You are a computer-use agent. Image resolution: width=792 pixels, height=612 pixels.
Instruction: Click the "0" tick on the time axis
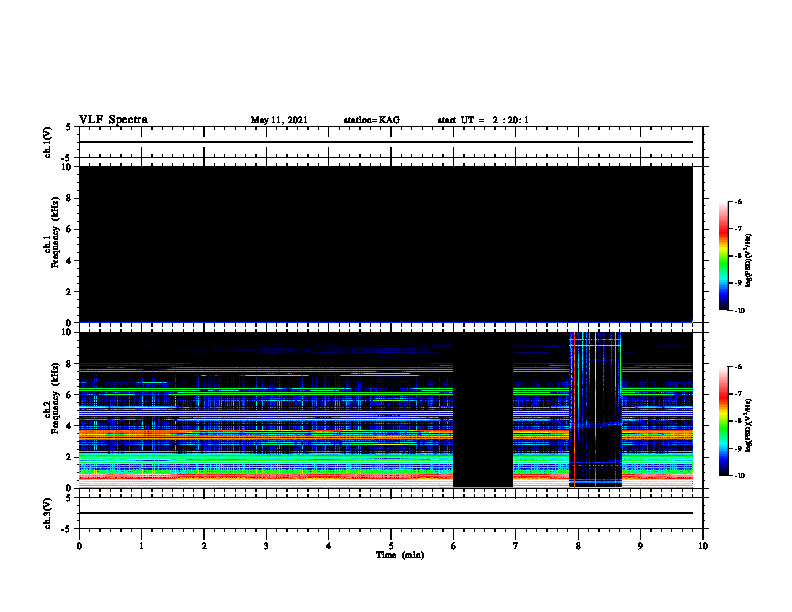(79, 546)
